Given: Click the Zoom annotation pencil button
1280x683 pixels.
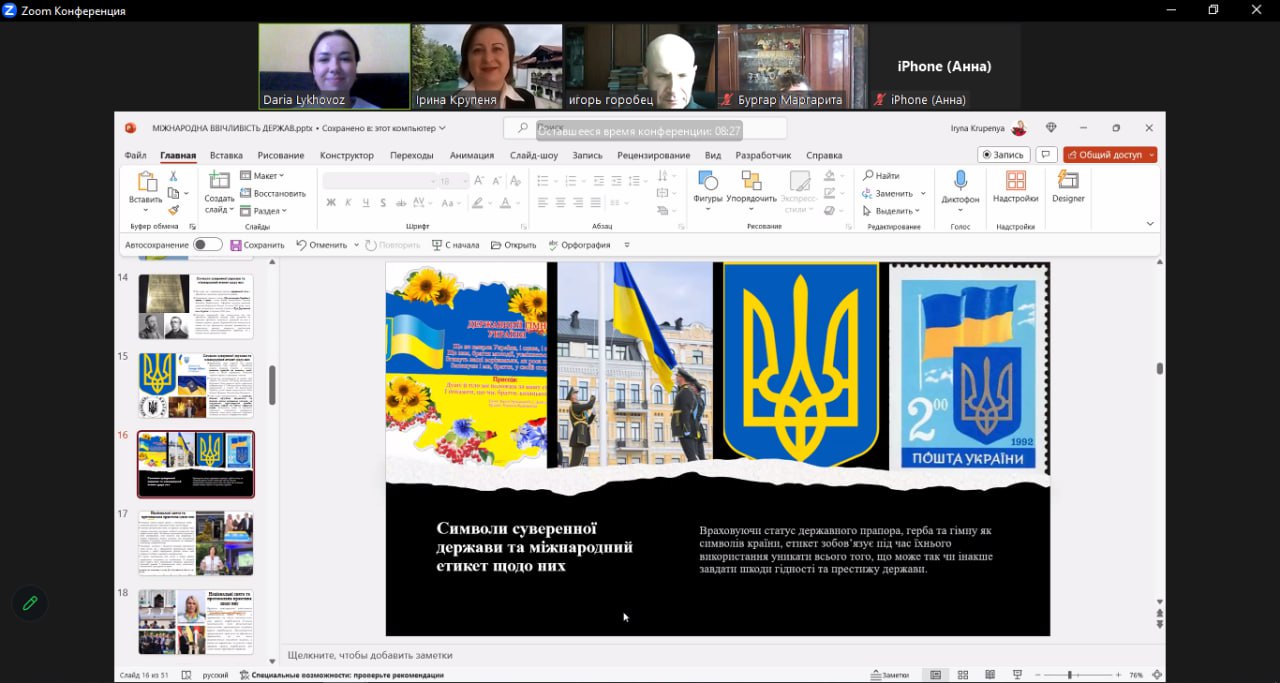Looking at the screenshot, I should pos(30,603).
